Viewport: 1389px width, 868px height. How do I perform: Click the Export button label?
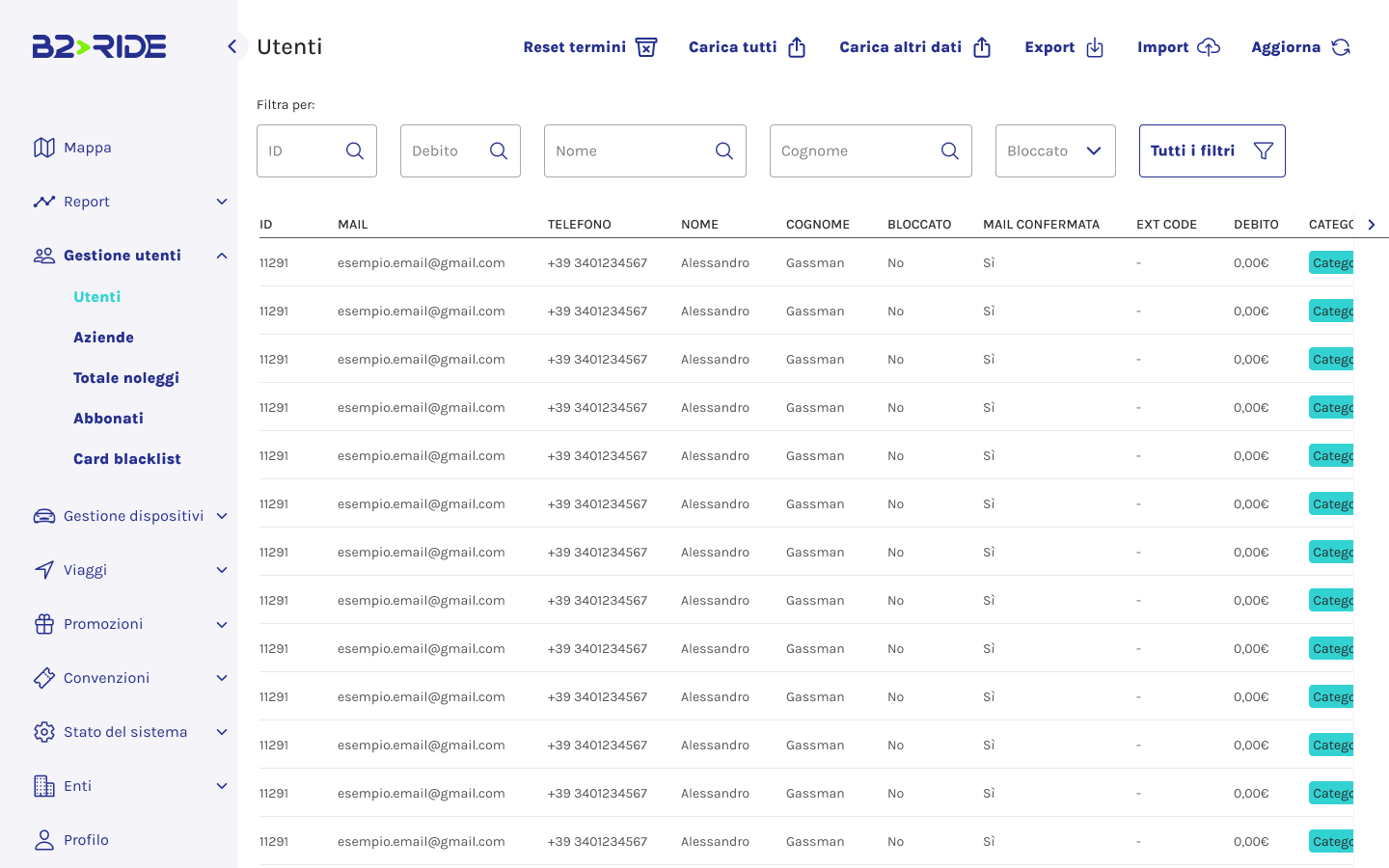pos(1049,47)
